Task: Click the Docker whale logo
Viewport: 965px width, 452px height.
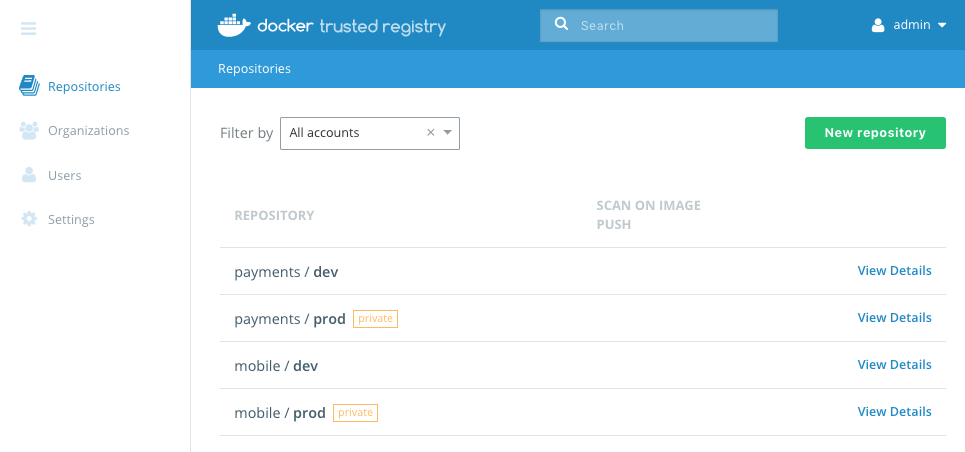Action: 233,25
